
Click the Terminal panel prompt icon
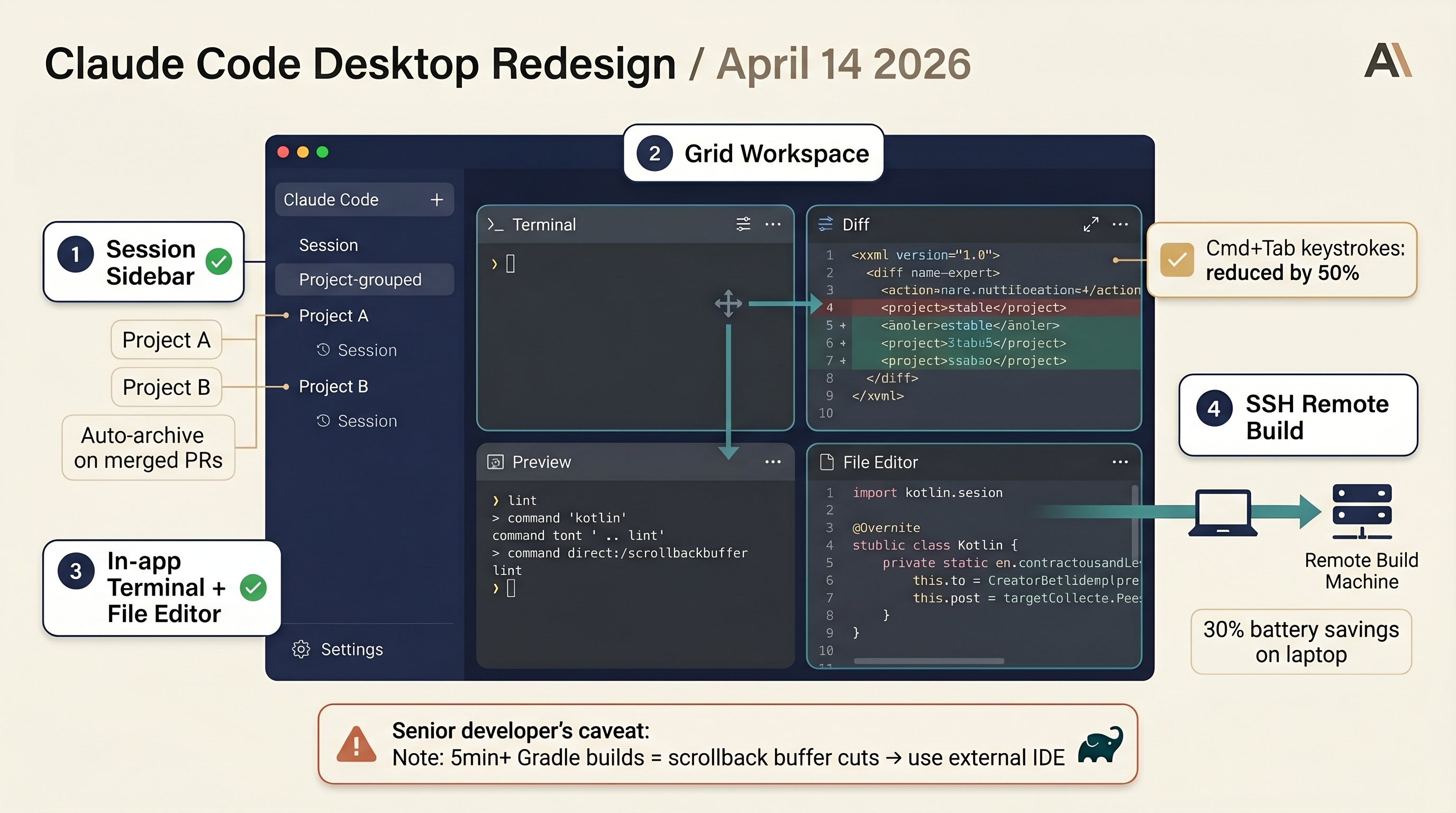click(495, 225)
